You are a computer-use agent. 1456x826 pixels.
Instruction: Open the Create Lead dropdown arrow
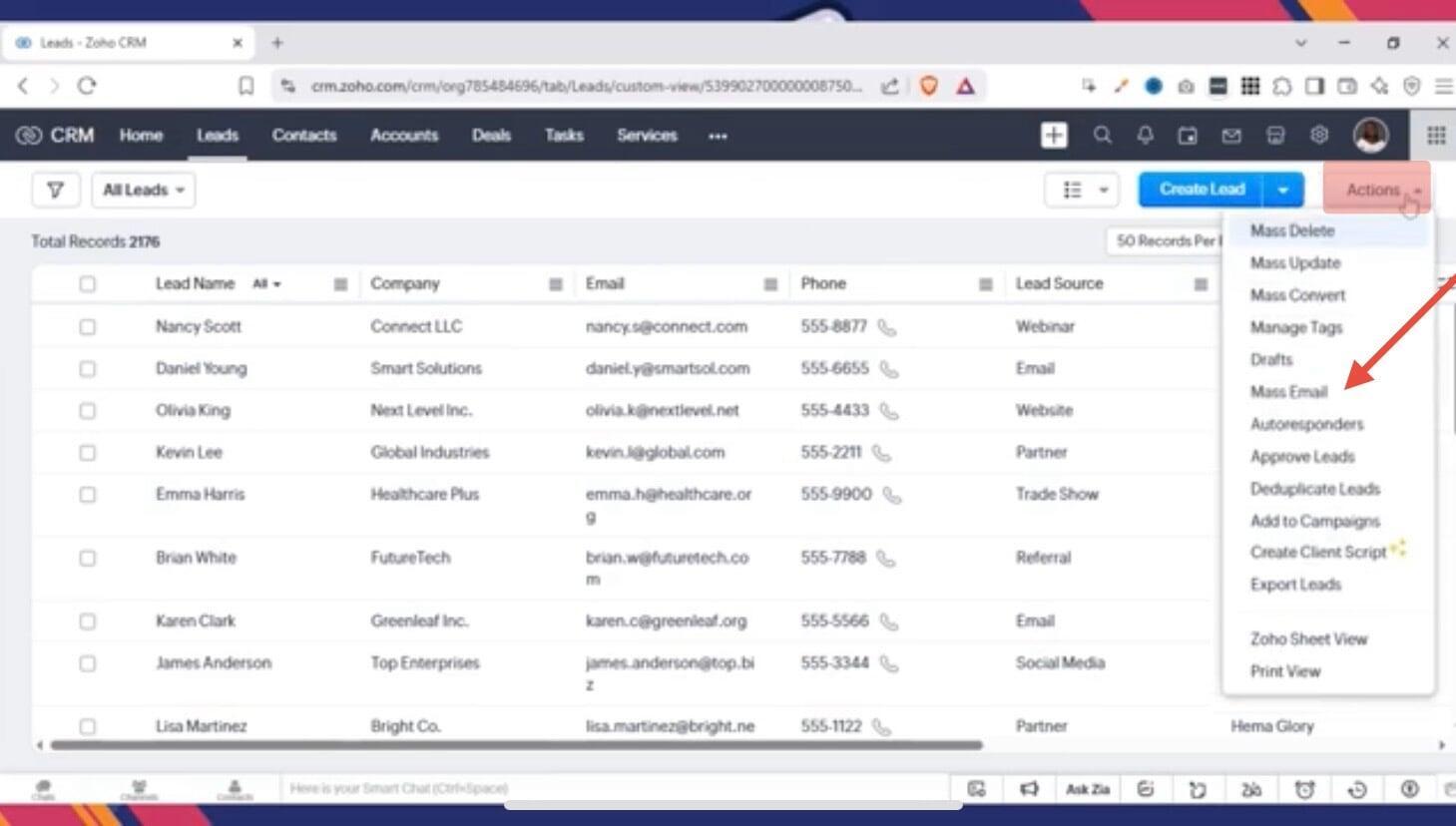point(1283,190)
